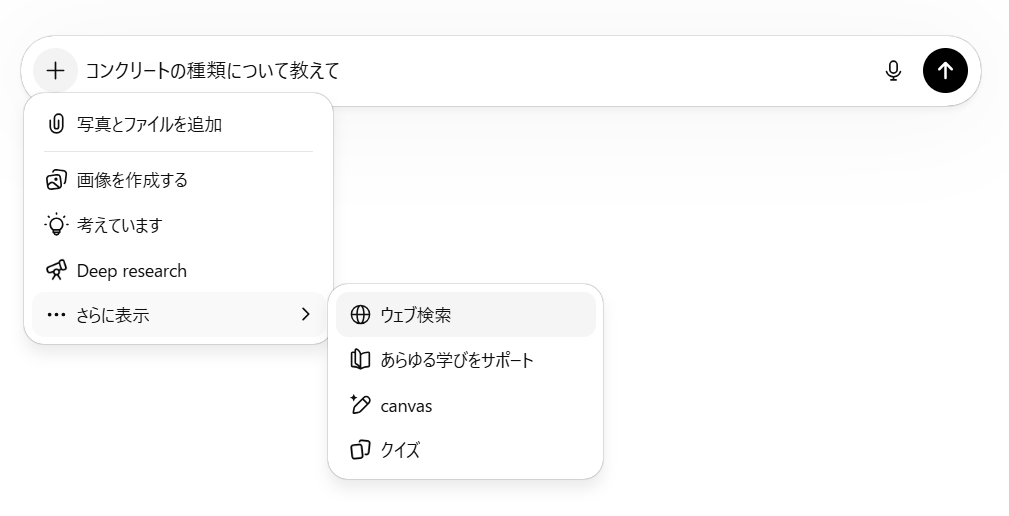The image size is (1009, 516).
Task: Select 写真とファイルを追加 menu item
Action: coord(150,125)
